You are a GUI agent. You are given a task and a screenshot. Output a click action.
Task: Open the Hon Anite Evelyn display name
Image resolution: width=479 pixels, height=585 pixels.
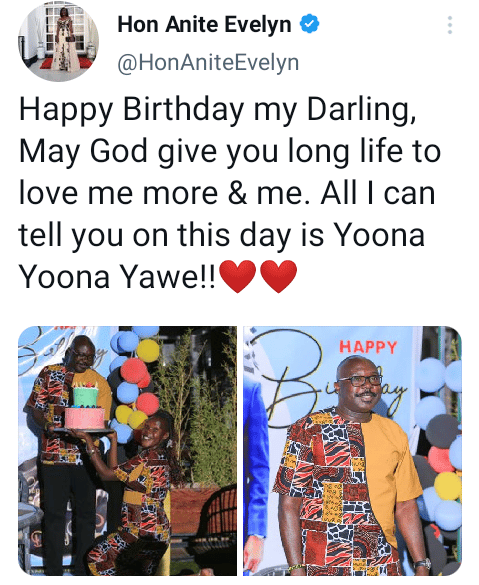(x=204, y=25)
